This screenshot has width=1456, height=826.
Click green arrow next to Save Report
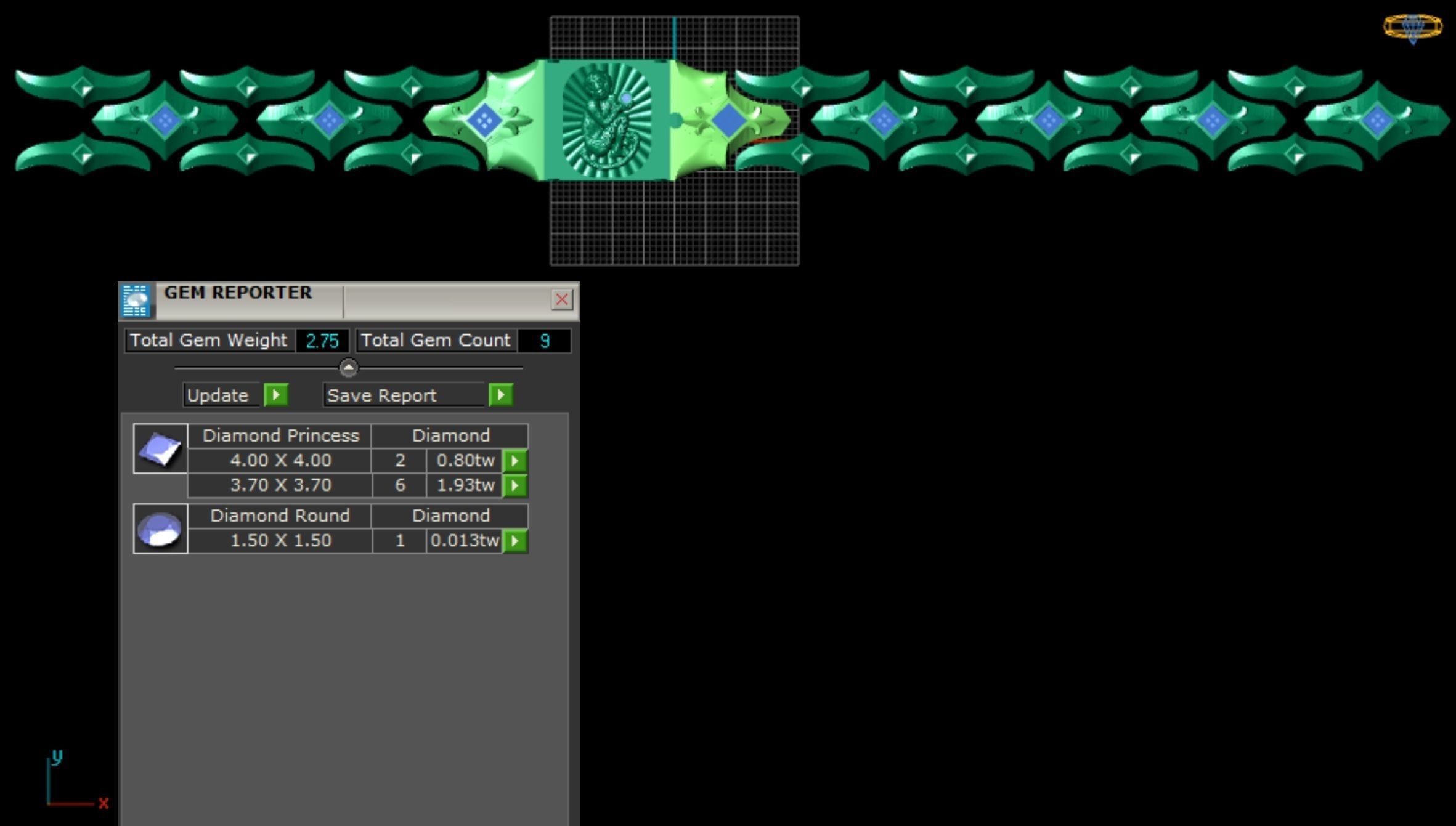tap(500, 395)
